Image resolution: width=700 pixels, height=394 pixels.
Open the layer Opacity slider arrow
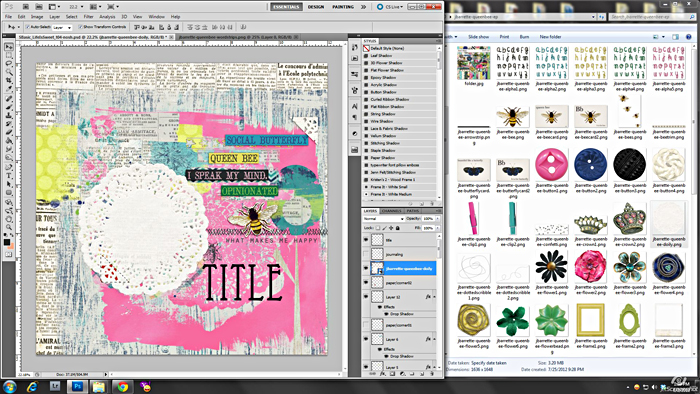(438, 219)
